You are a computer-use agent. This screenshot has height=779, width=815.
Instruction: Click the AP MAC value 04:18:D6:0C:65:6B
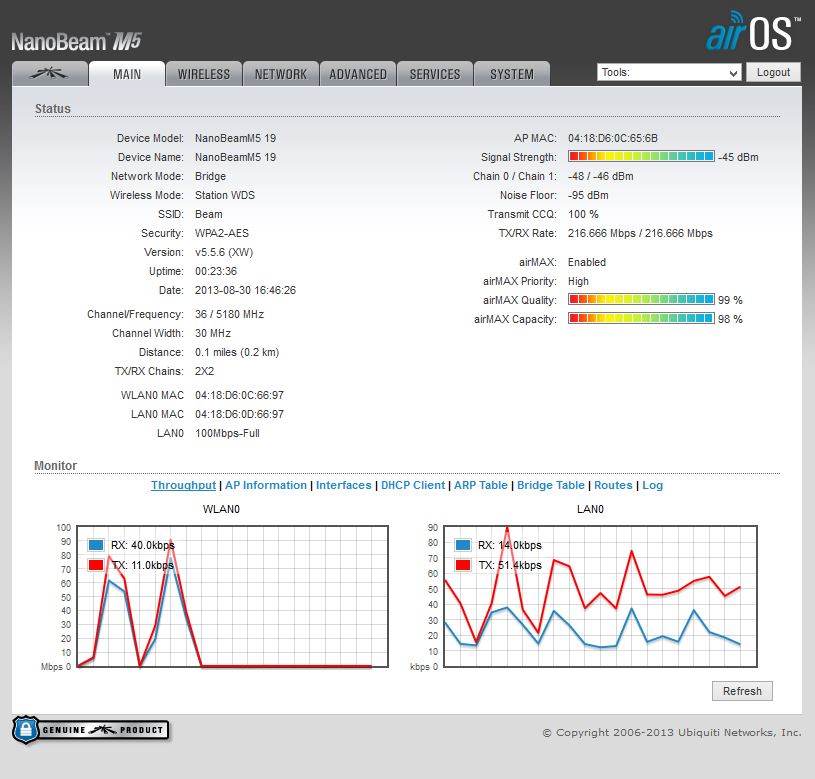click(x=612, y=138)
